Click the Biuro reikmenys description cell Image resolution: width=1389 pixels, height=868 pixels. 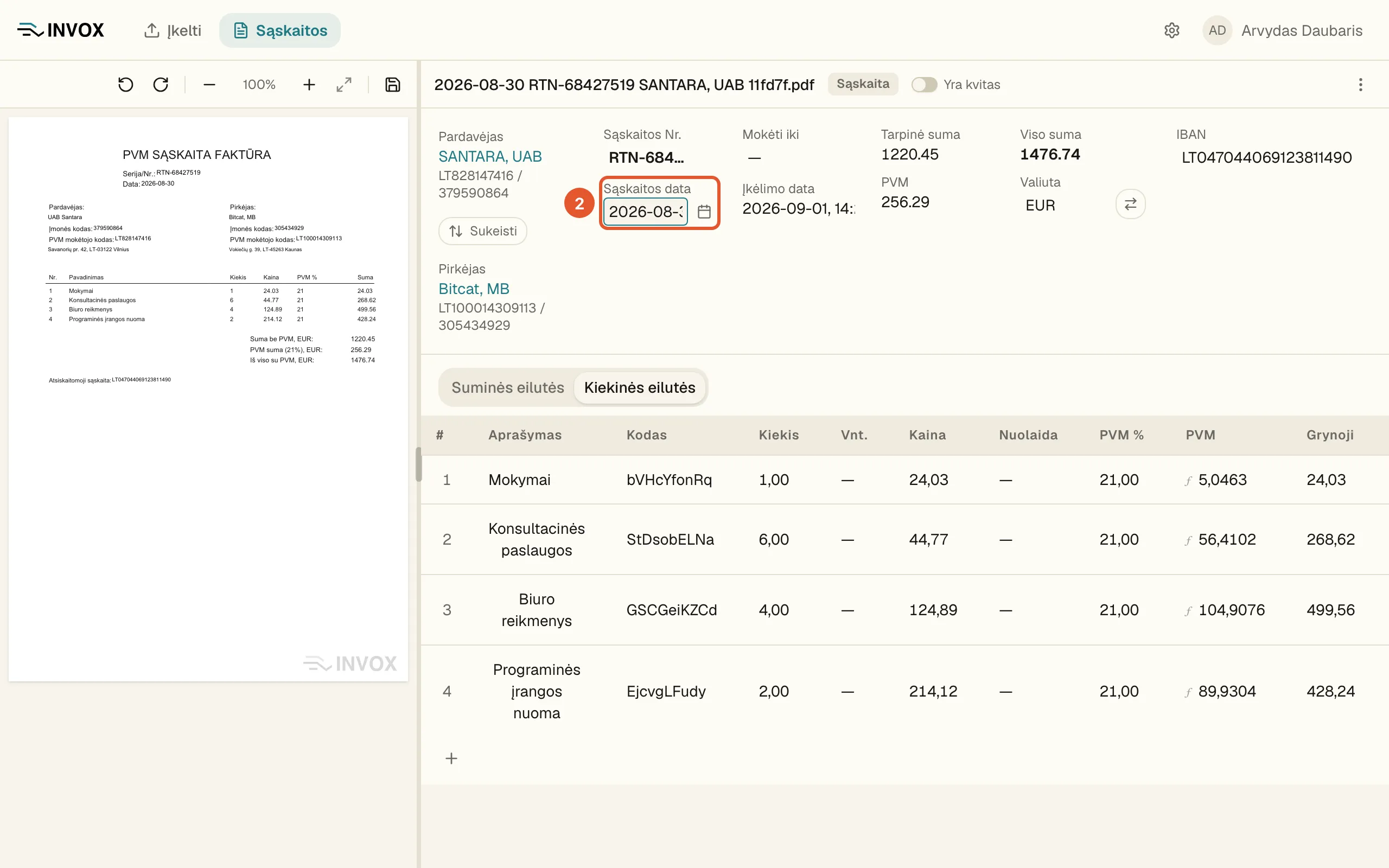pyautogui.click(x=537, y=610)
